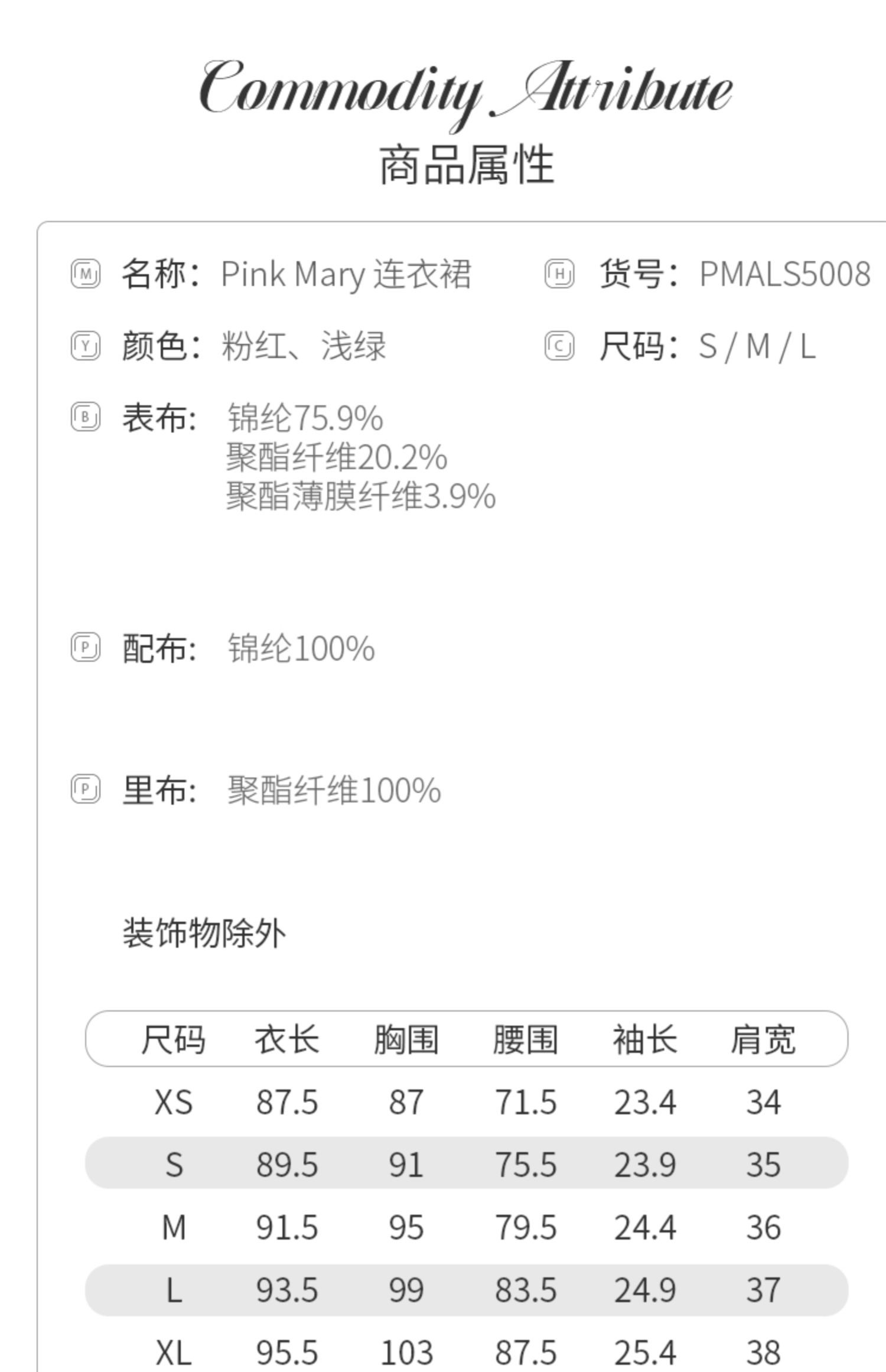Image resolution: width=886 pixels, height=1372 pixels.
Task: Click the 袖长 column header
Action: click(645, 1040)
